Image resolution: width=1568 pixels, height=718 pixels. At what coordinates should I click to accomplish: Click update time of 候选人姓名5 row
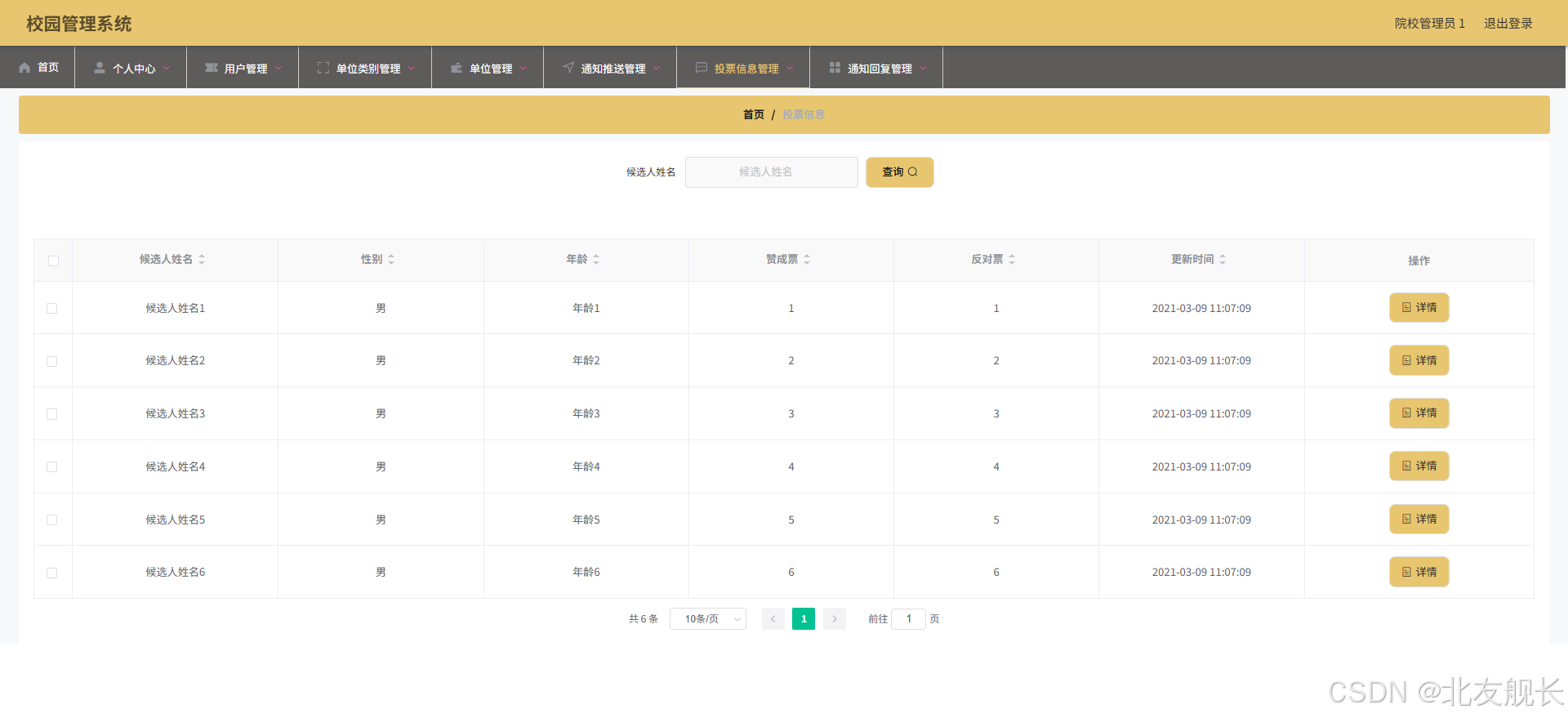point(1201,520)
